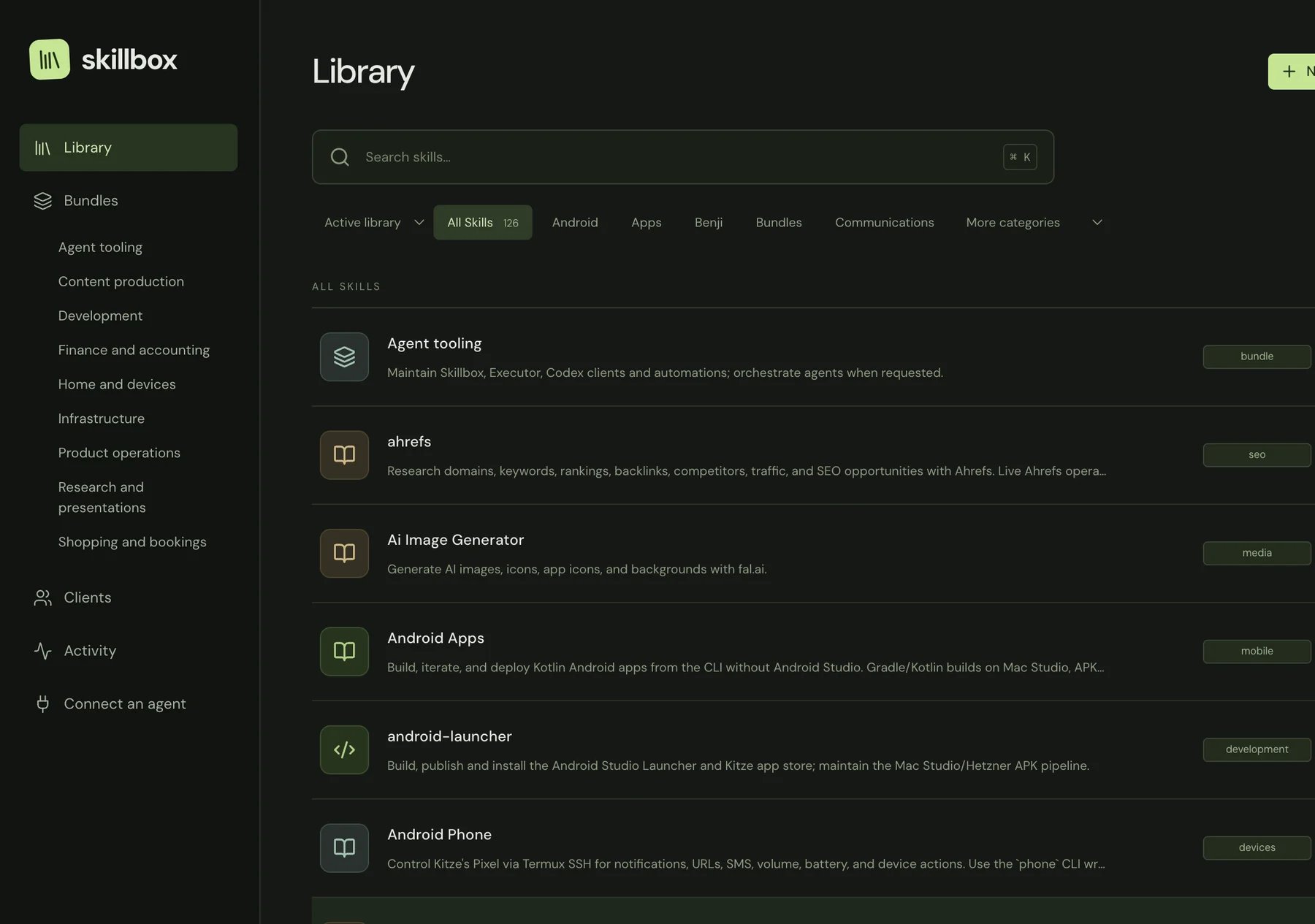Screen dimensions: 1315x924
Task: Select the All Skills tab
Action: pyautogui.click(x=483, y=223)
